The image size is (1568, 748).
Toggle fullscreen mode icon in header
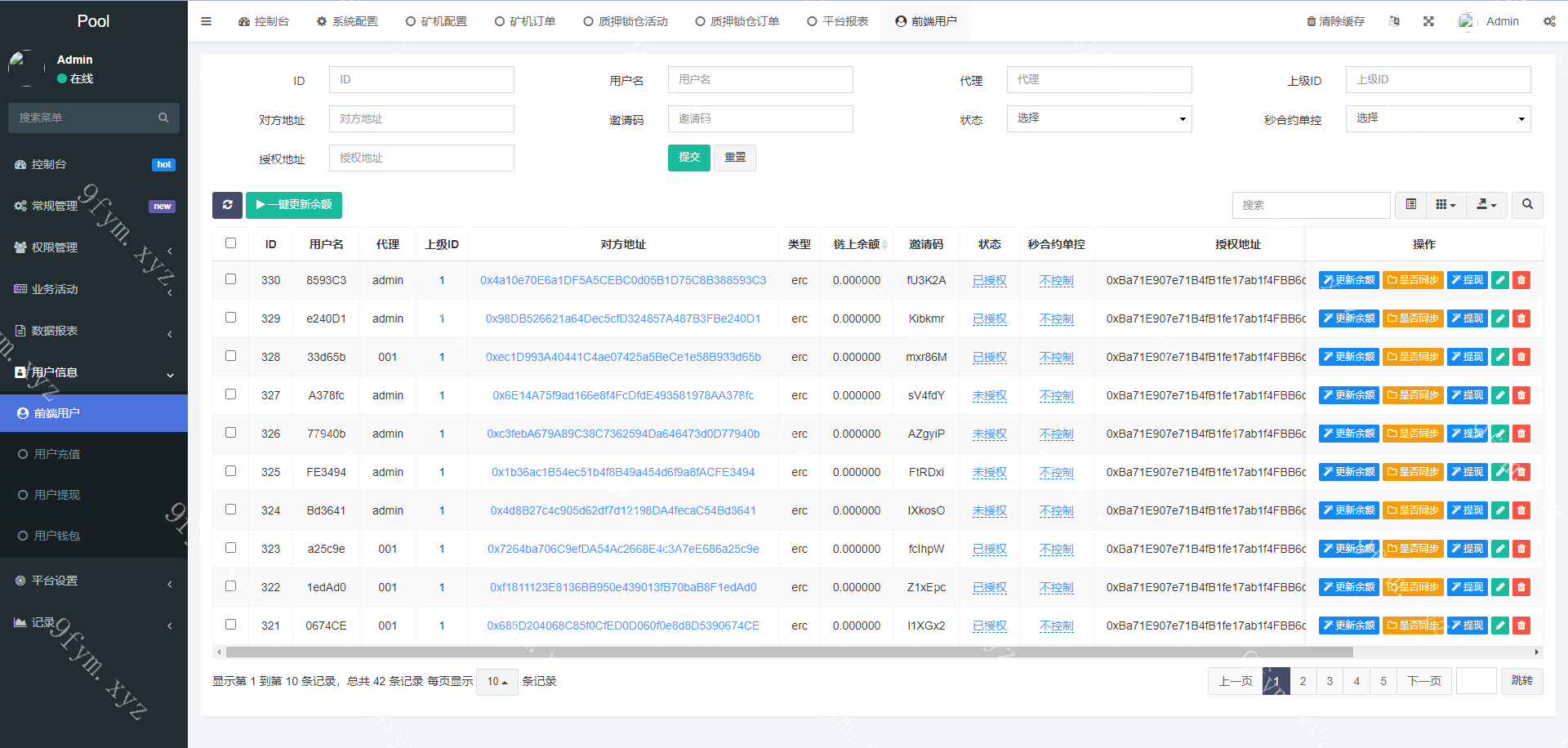tap(1428, 21)
